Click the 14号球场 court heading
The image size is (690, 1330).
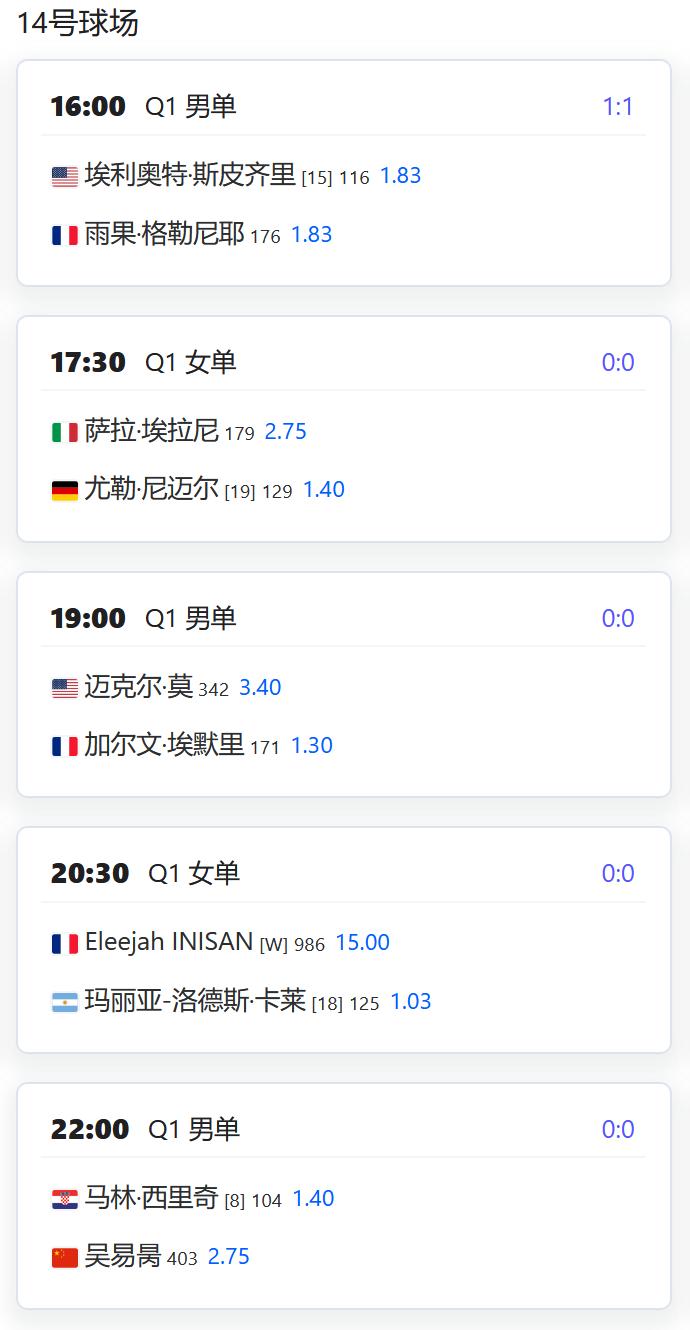(78, 23)
